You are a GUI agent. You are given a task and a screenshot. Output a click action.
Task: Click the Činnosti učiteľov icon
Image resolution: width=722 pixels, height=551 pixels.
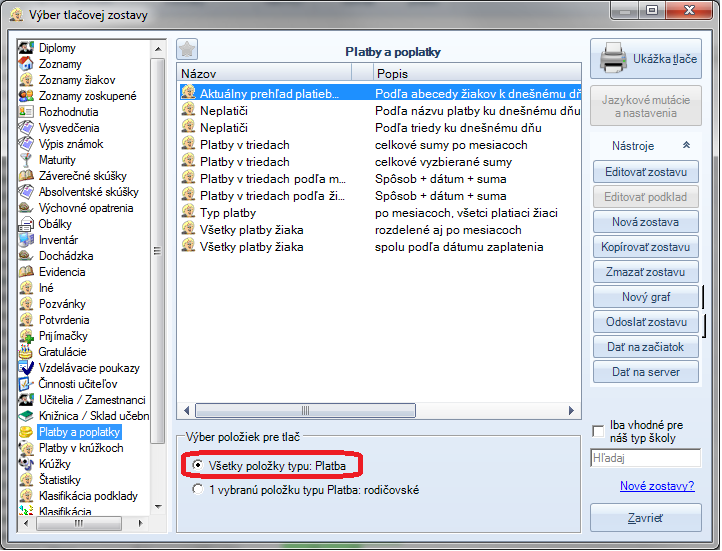tap(26, 384)
